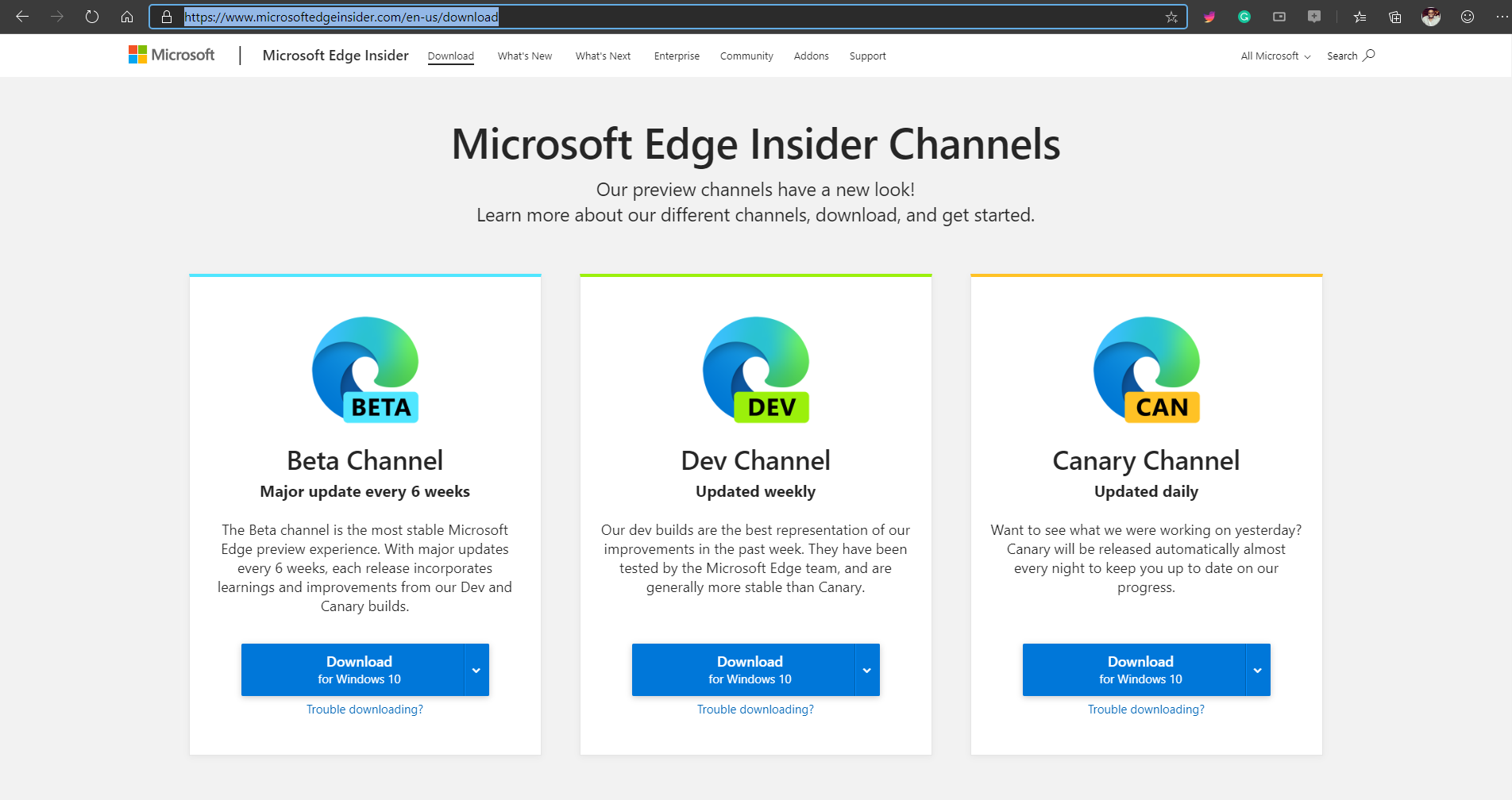Image resolution: width=1512 pixels, height=800 pixels.
Task: Click the address bar URL field
Action: pyautogui.click(x=667, y=17)
